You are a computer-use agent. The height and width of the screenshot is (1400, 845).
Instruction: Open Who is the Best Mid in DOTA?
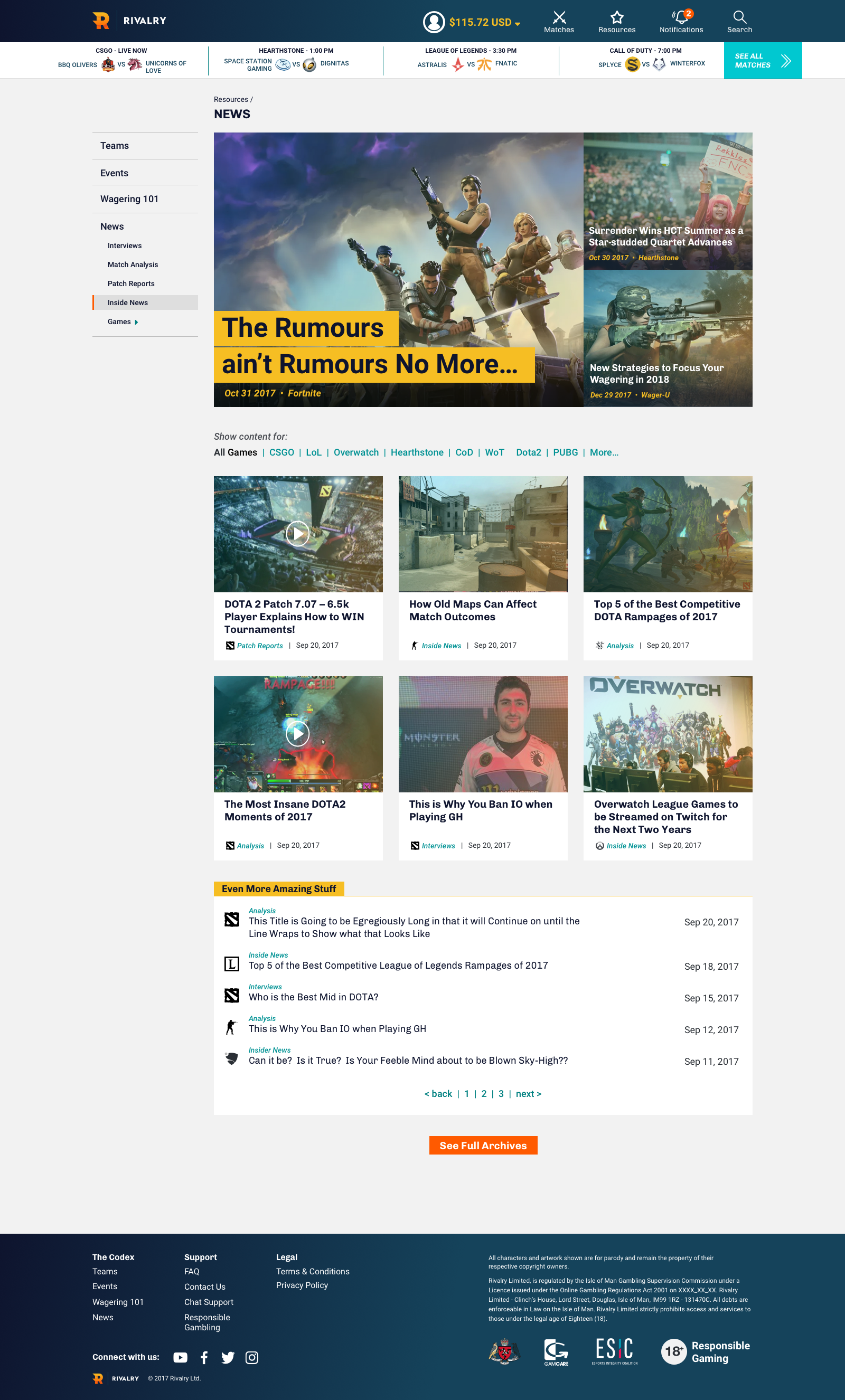313,997
